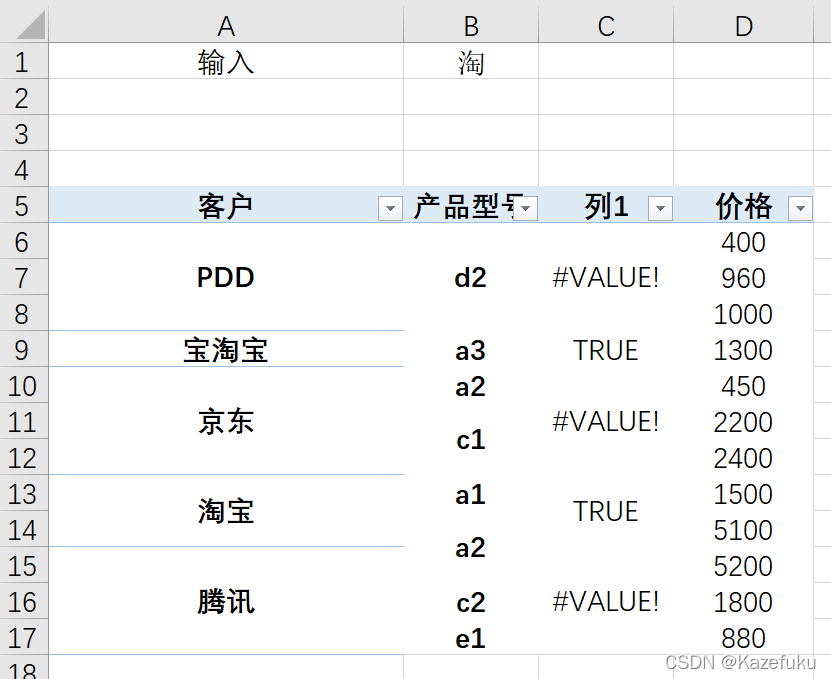
Task: Click price cell 1800
Action: [744, 602]
